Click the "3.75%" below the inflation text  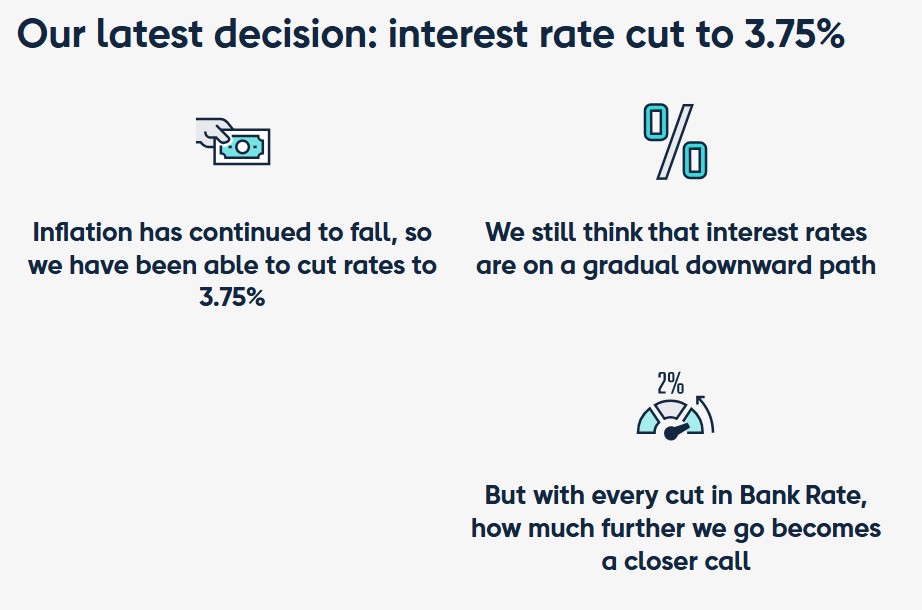[x=232, y=298]
